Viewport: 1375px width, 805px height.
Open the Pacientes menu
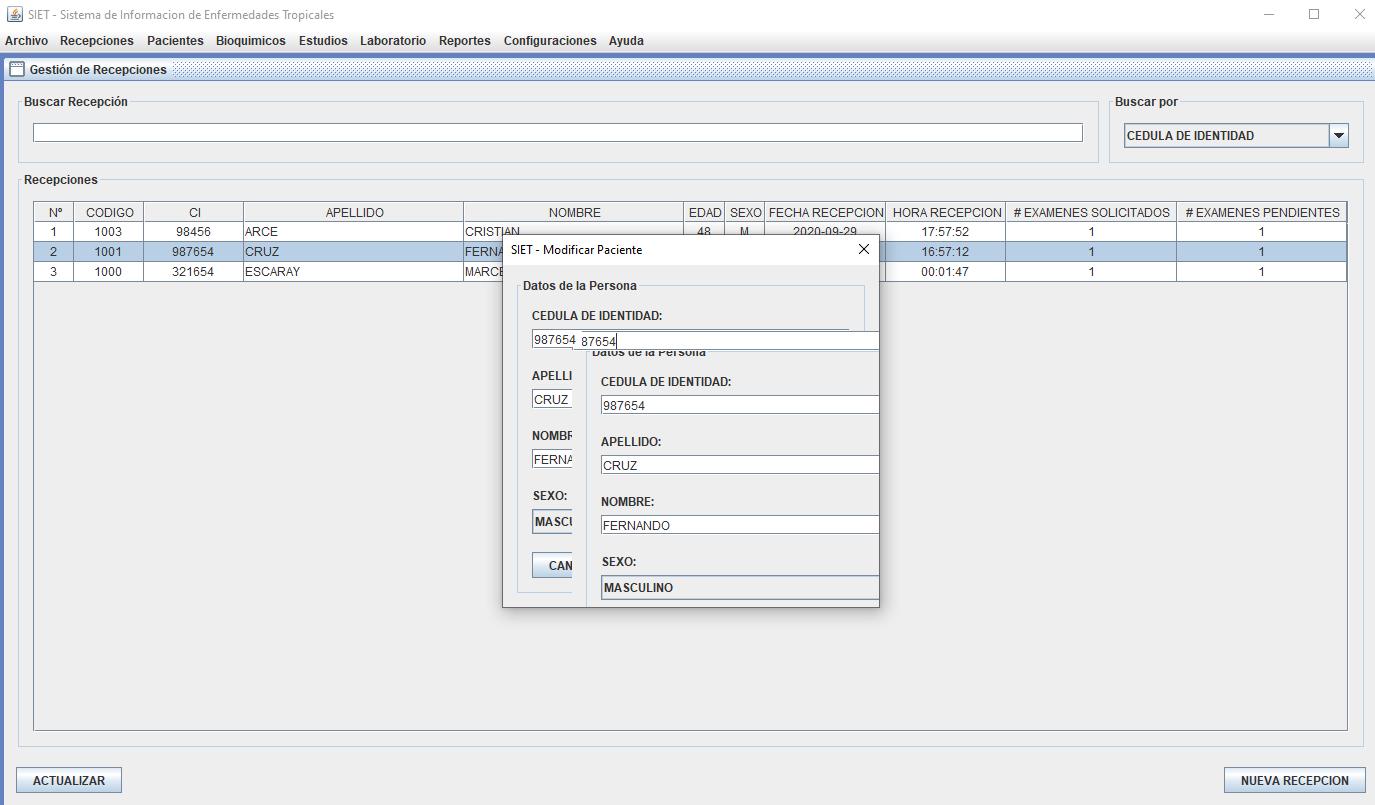pyautogui.click(x=175, y=41)
